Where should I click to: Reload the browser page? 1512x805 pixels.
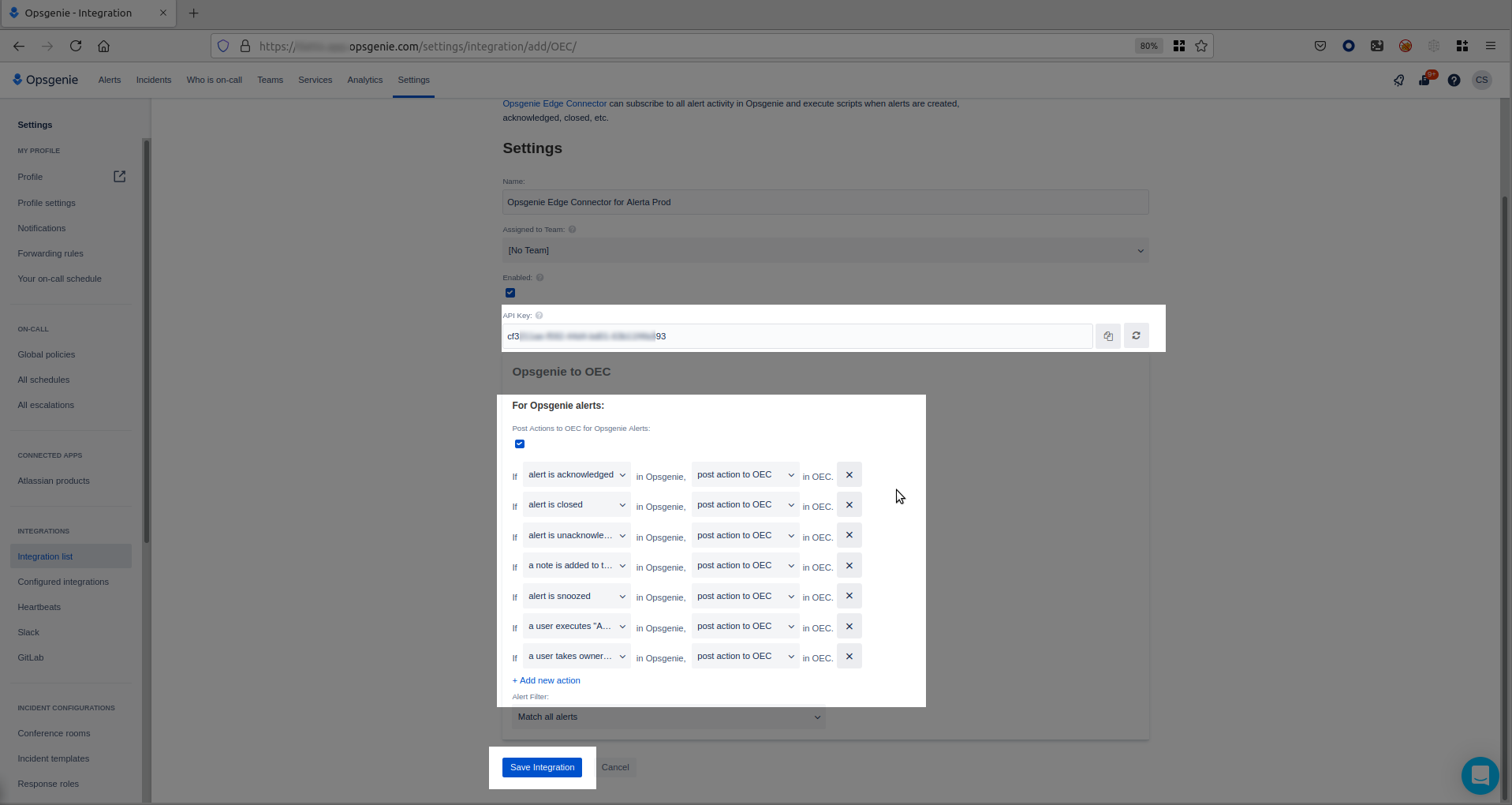point(76,46)
